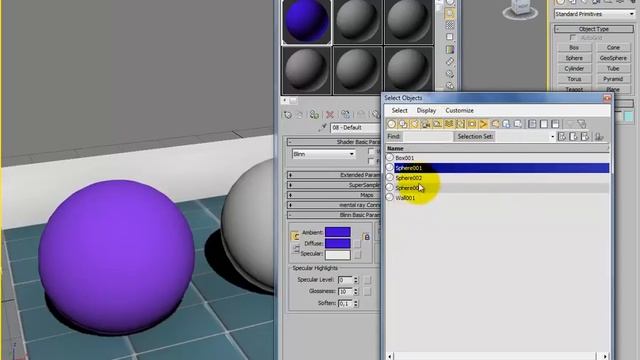
Task: Toggle Display Shapes filter in Select Objects
Action: pos(403,124)
